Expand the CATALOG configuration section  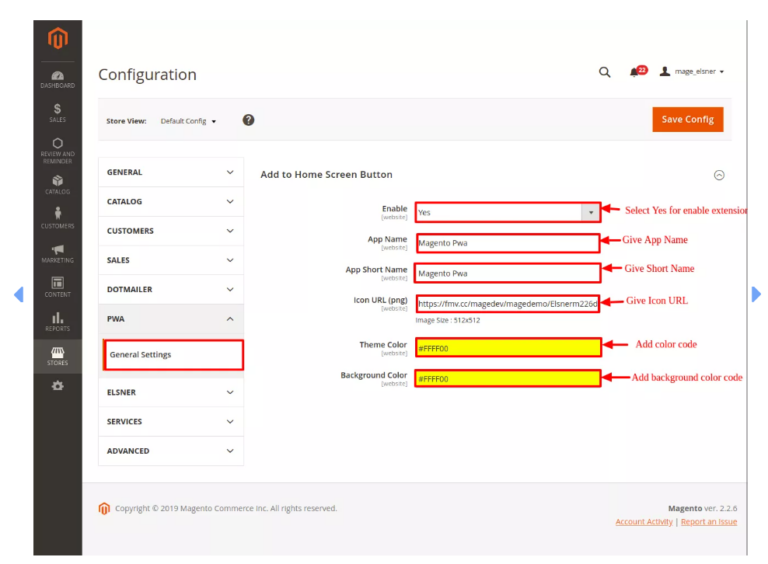pos(171,202)
